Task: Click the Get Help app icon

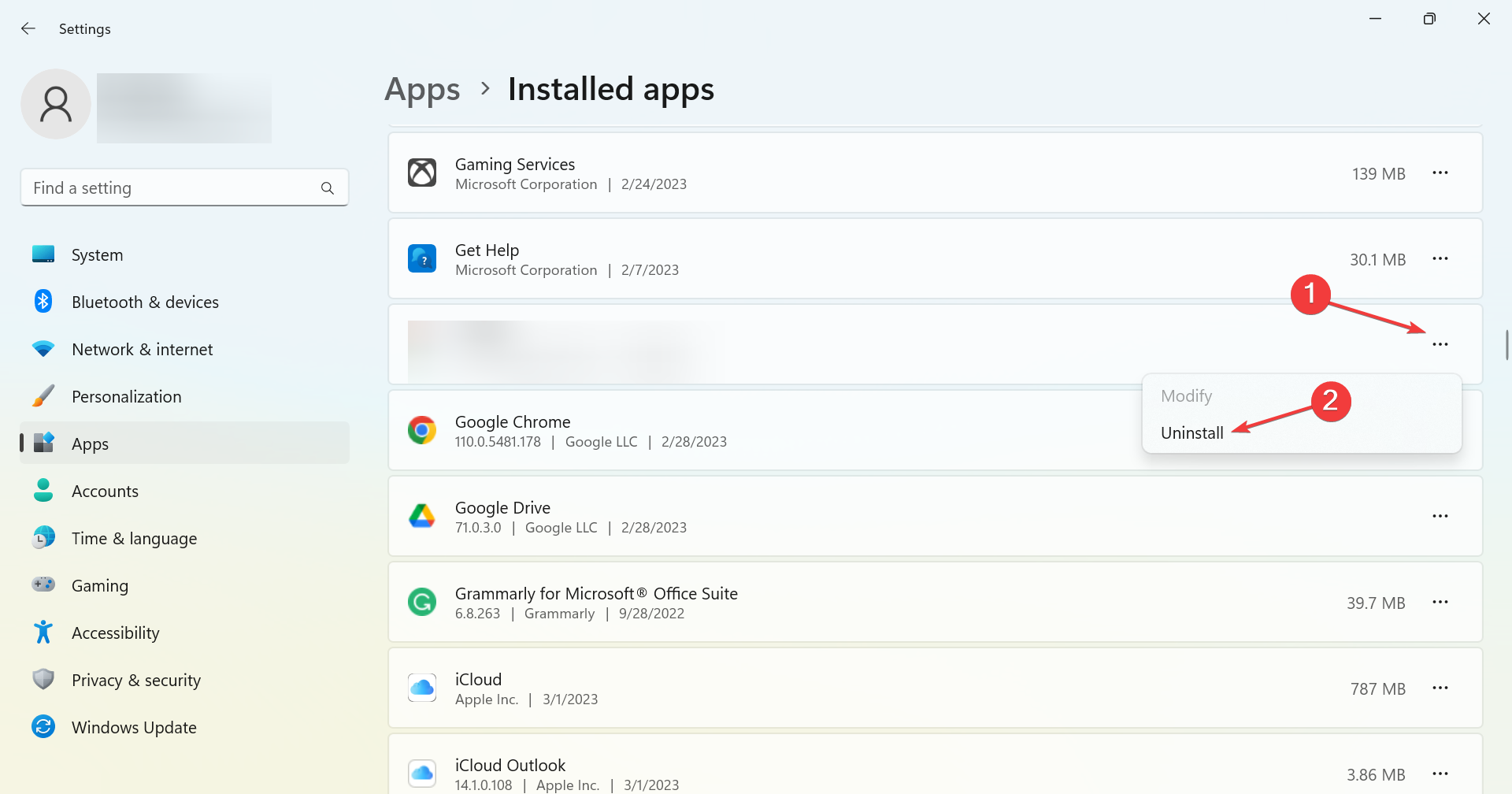Action: (422, 258)
